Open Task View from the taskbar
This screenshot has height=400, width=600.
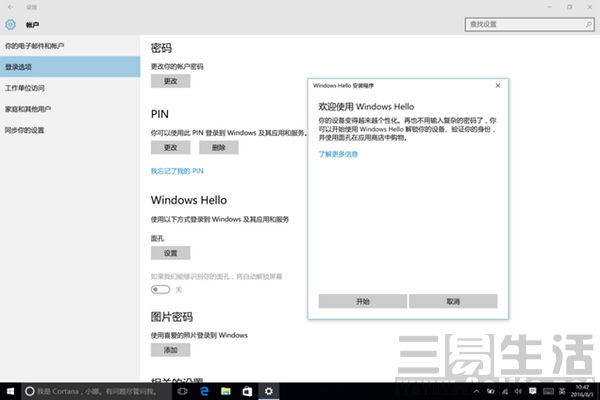[x=183, y=391]
